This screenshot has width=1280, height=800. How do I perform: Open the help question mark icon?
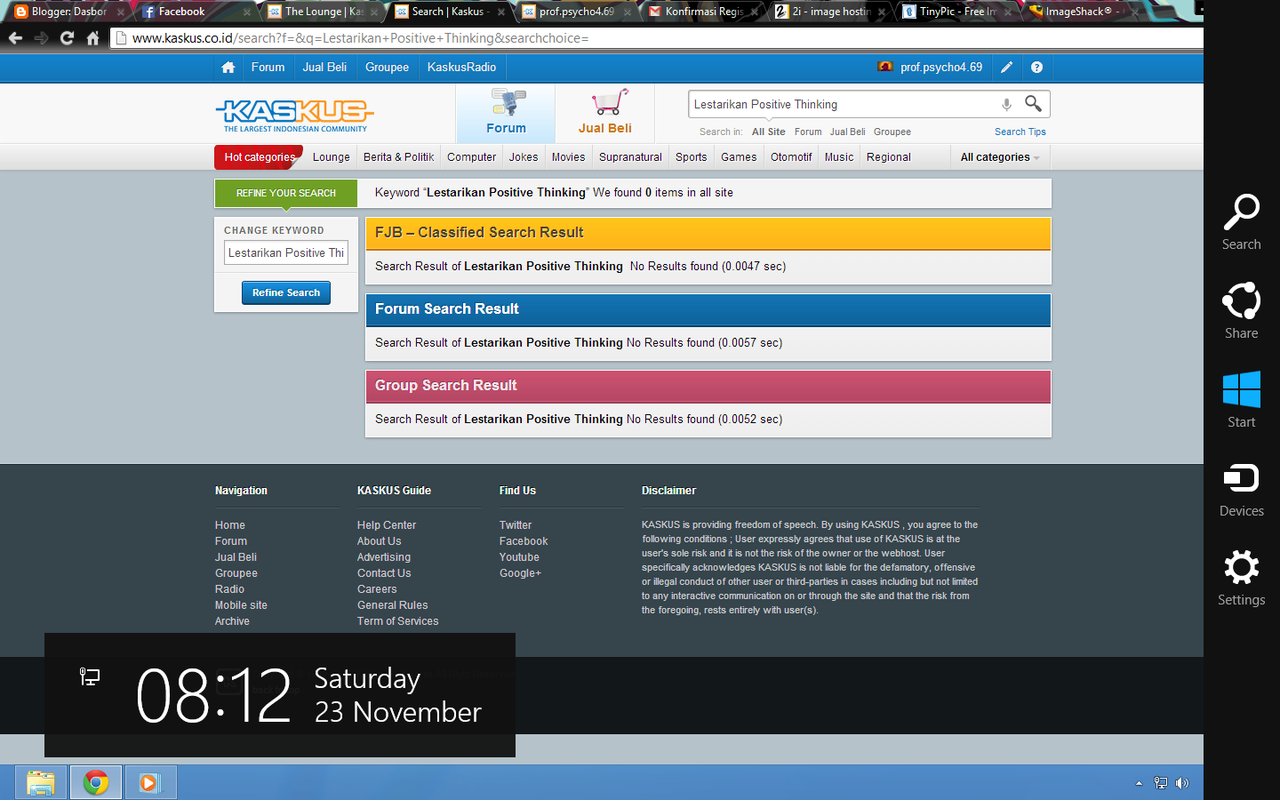tap(1037, 68)
